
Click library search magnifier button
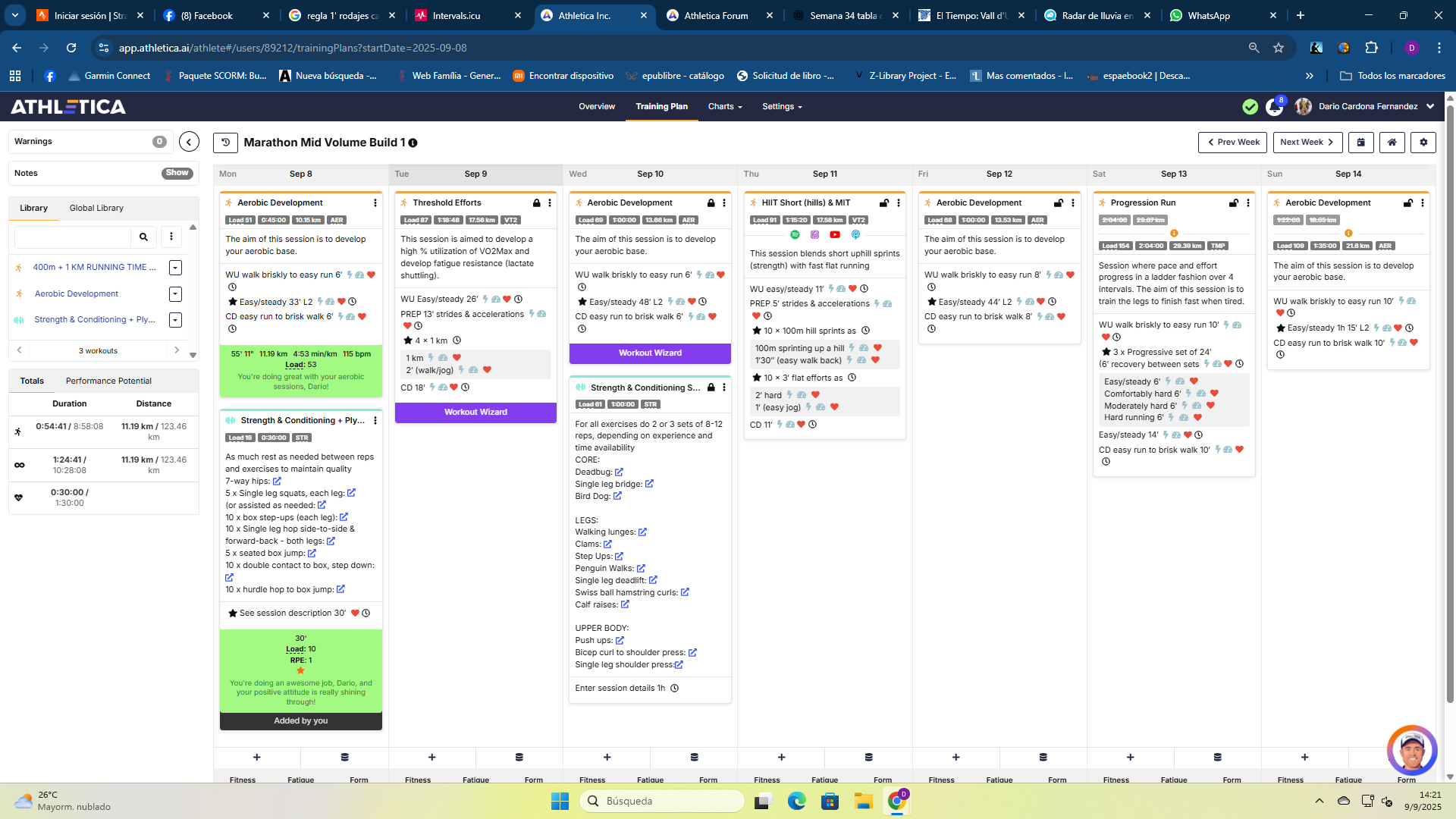(x=143, y=237)
